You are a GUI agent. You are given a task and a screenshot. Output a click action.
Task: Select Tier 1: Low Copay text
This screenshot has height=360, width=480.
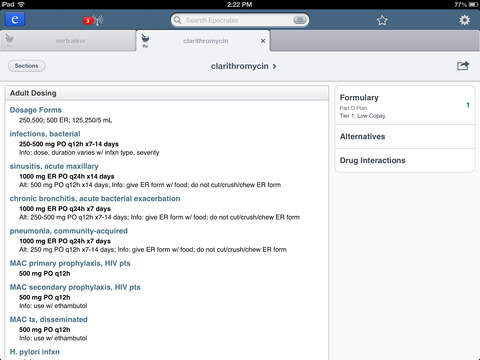pyautogui.click(x=362, y=116)
